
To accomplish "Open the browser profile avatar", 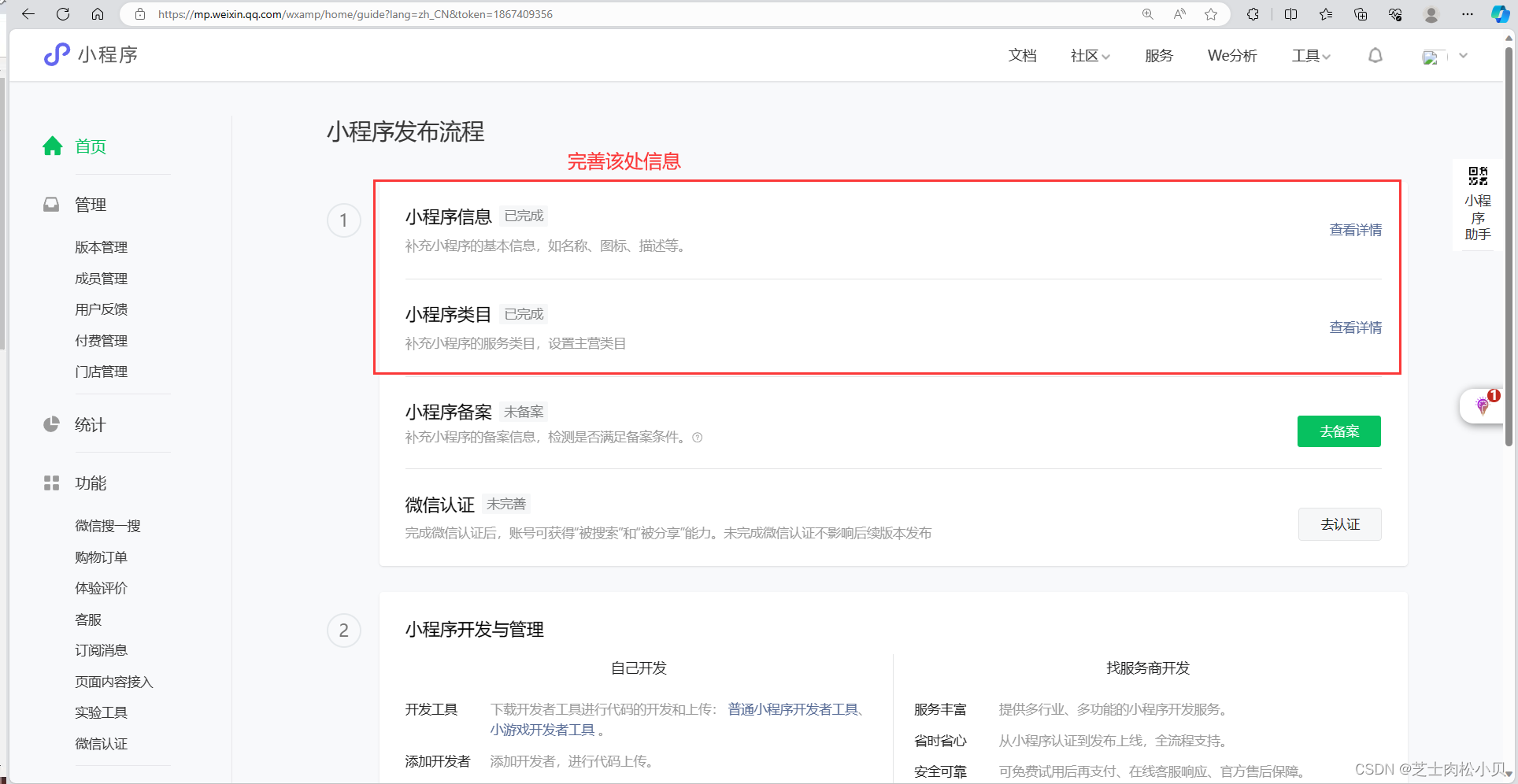I will click(x=1431, y=14).
